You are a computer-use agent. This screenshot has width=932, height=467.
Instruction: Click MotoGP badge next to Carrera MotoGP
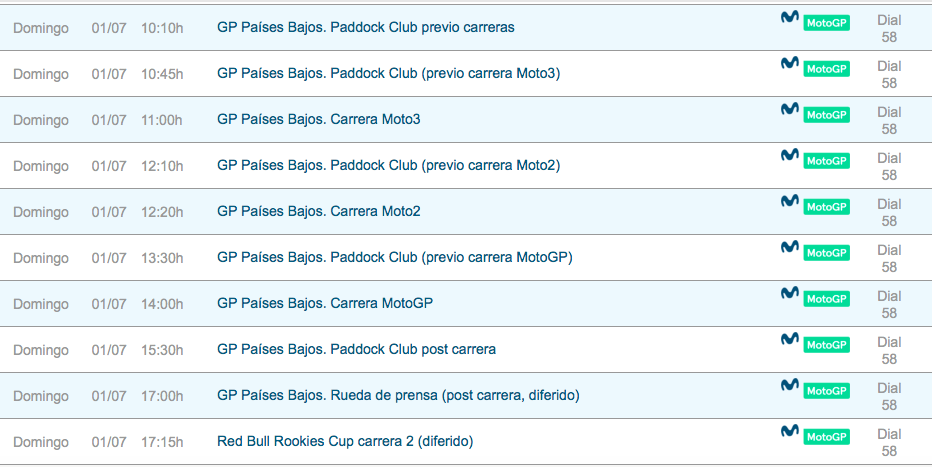tap(826, 299)
